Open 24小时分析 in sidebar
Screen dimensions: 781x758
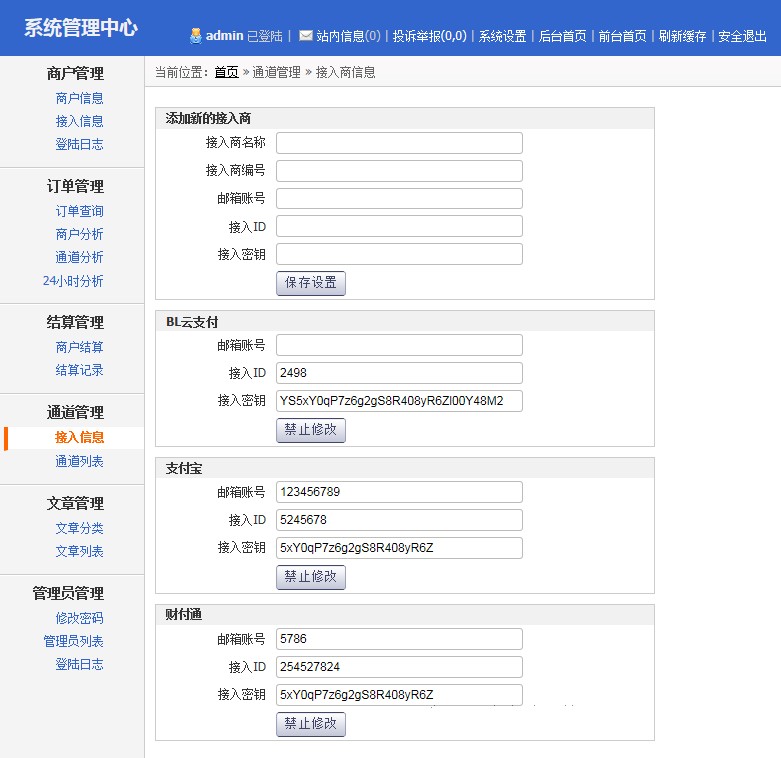pyautogui.click(x=73, y=281)
